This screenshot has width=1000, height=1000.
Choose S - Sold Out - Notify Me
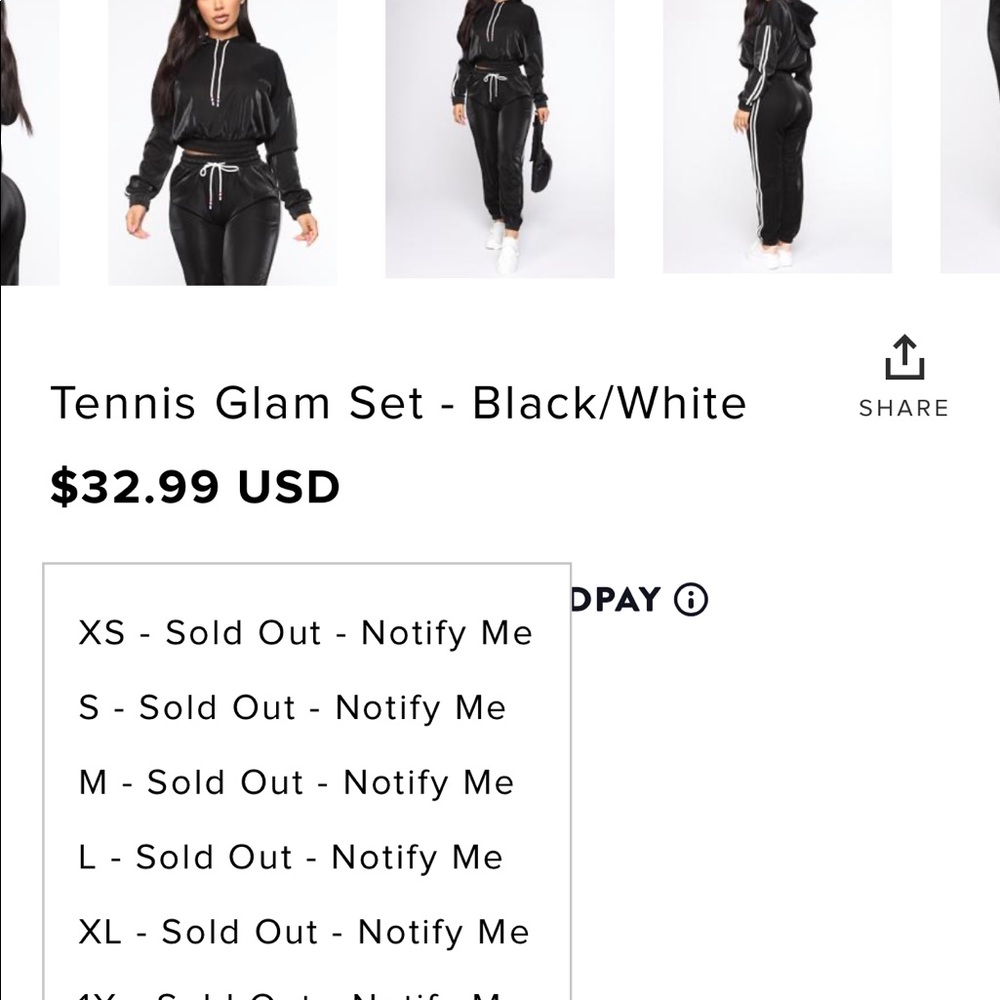292,707
